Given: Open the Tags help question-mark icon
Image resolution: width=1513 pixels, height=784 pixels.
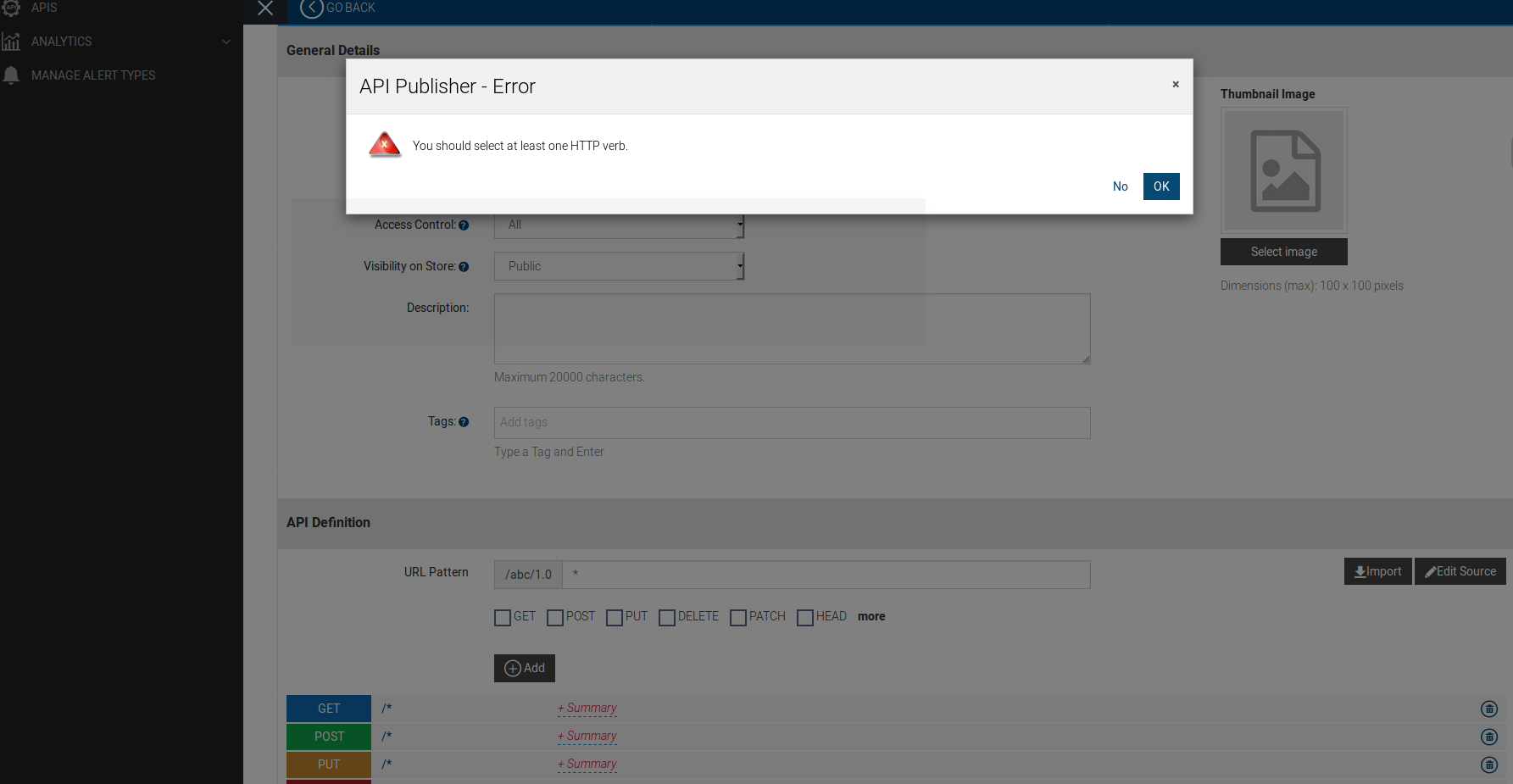Looking at the screenshot, I should point(464,421).
